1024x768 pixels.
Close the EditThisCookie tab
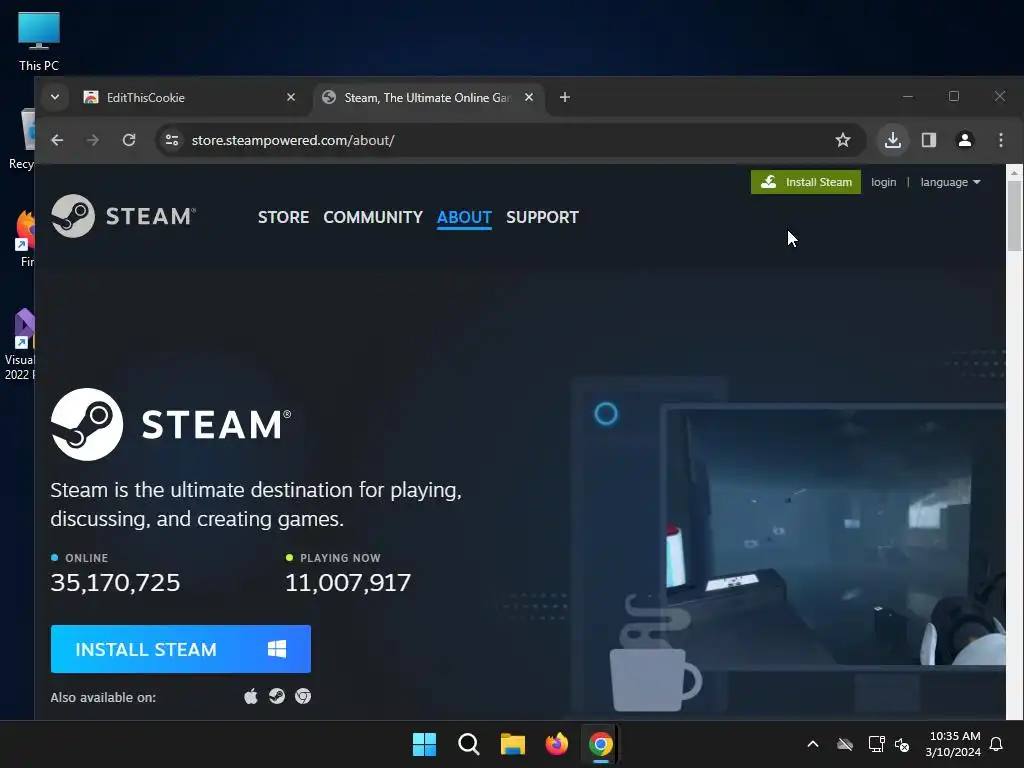(291, 97)
